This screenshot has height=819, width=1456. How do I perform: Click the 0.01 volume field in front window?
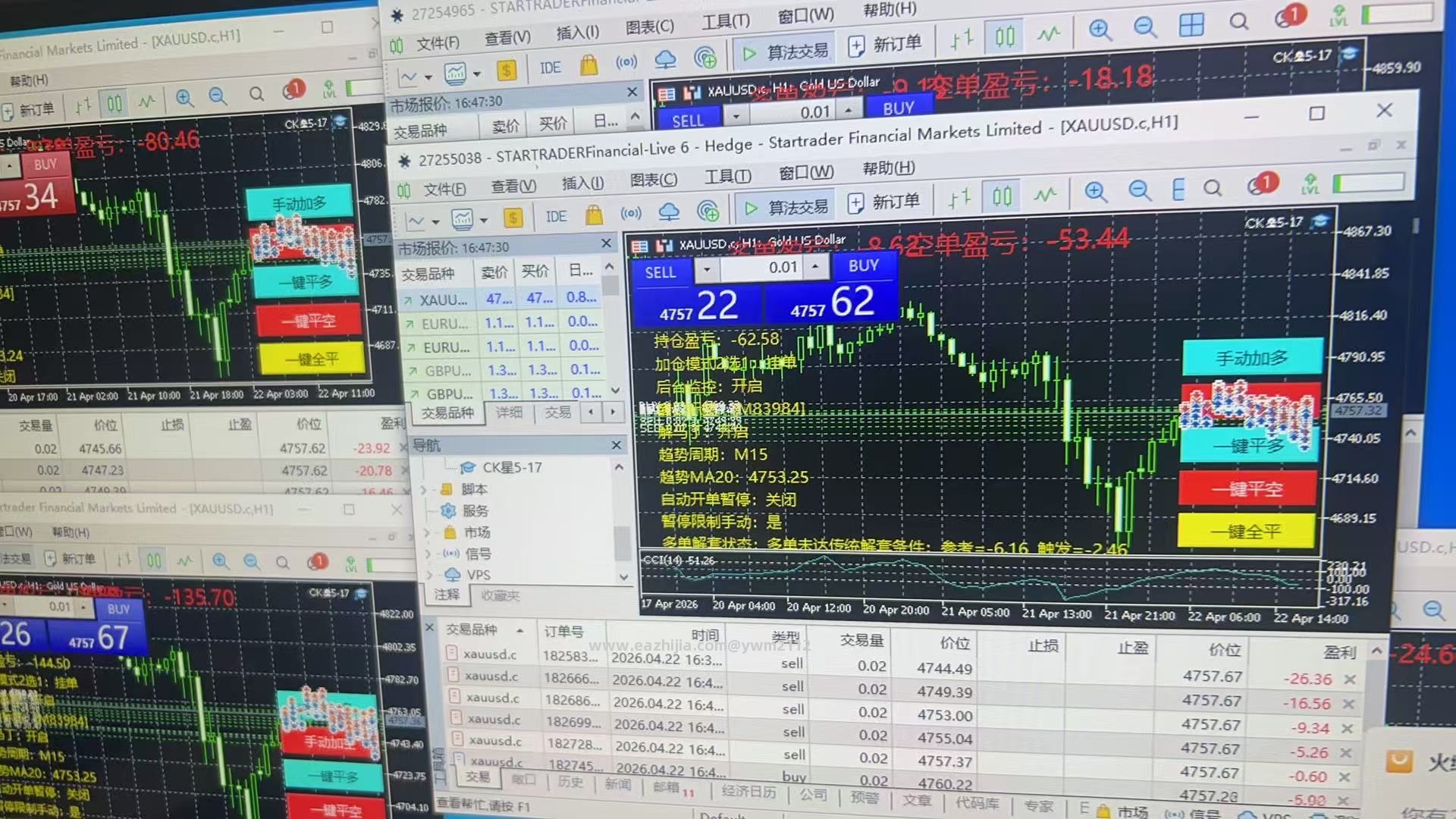761,268
